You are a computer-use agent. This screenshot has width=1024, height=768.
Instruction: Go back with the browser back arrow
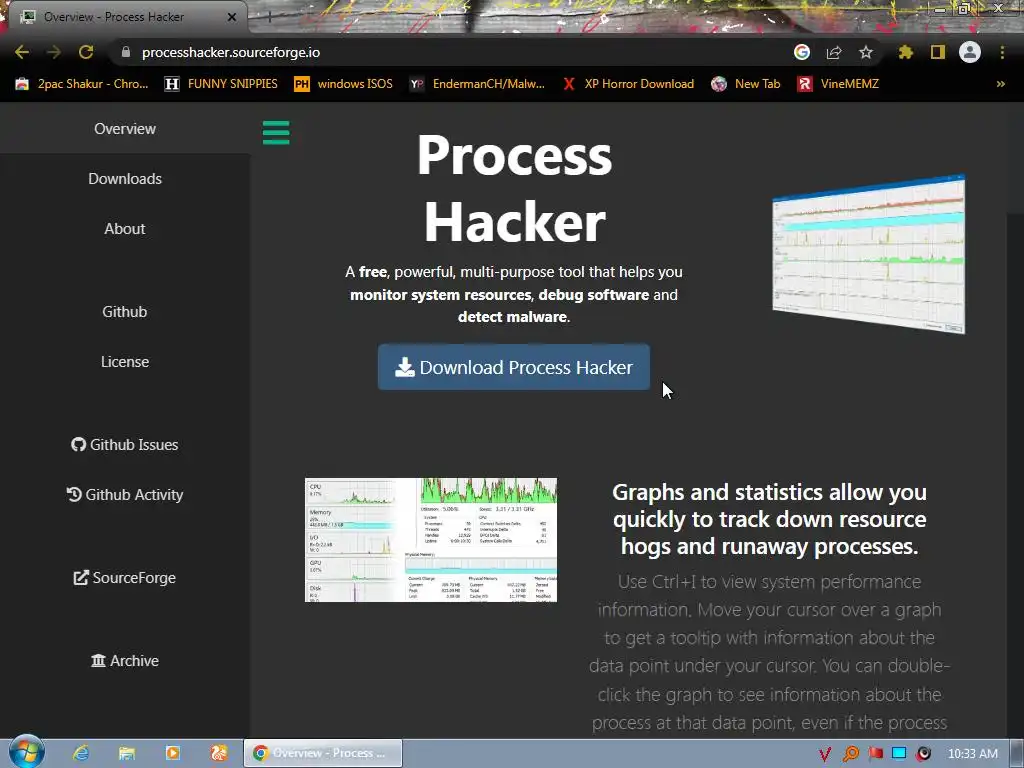tap(22, 52)
